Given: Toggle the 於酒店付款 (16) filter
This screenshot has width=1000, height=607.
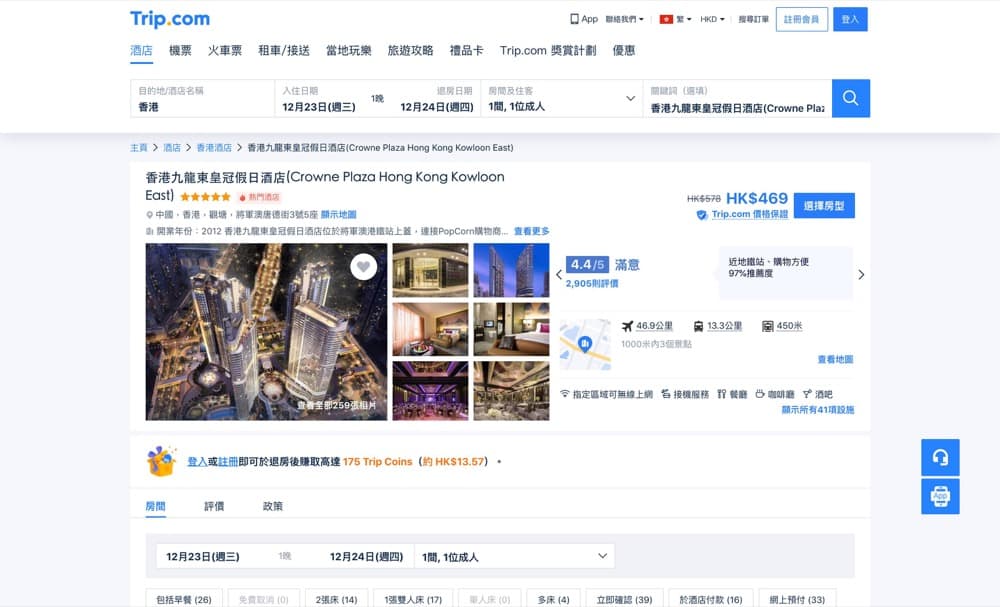Looking at the screenshot, I should coord(710,599).
